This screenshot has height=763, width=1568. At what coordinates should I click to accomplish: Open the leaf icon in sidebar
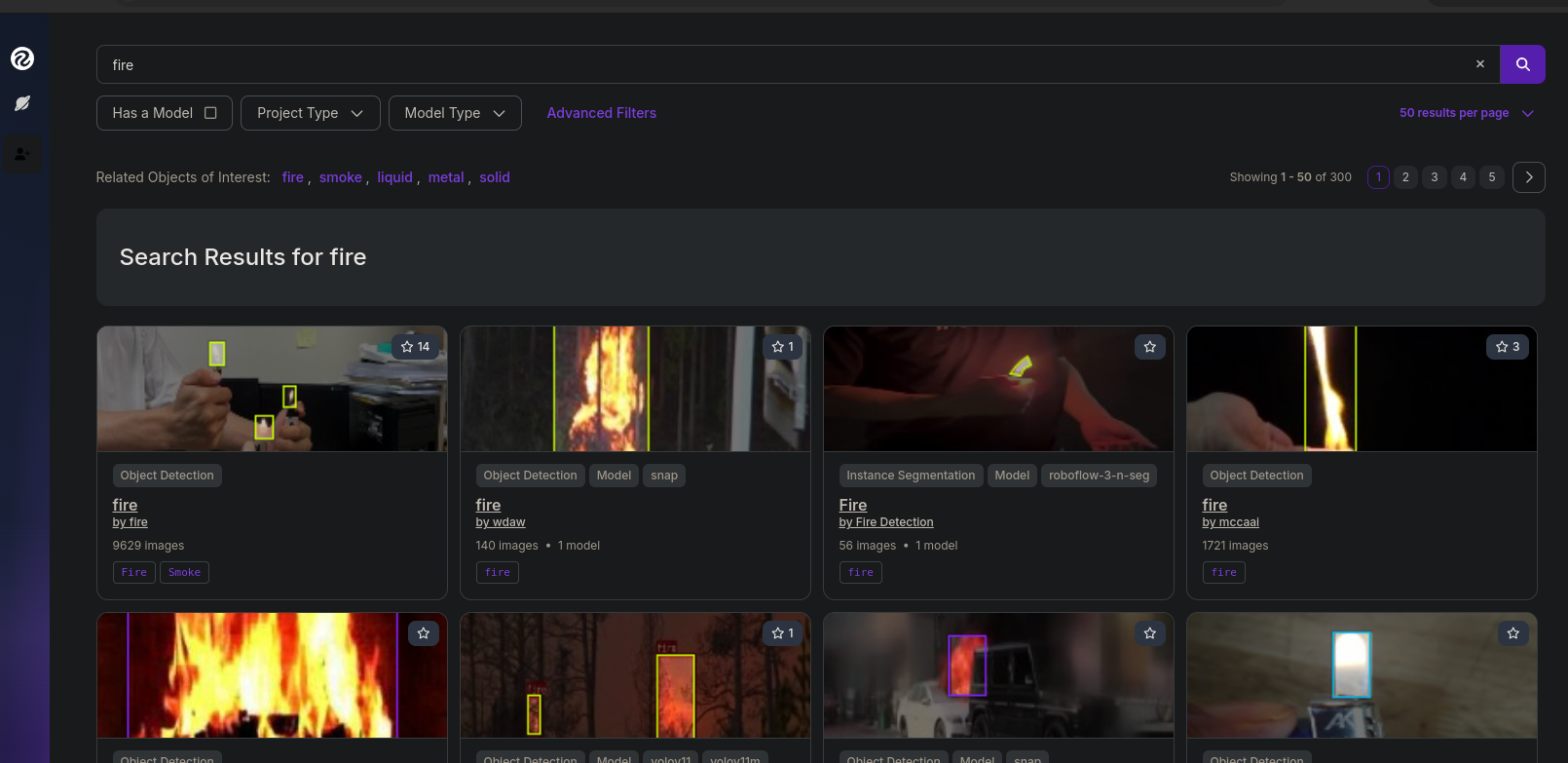(22, 103)
